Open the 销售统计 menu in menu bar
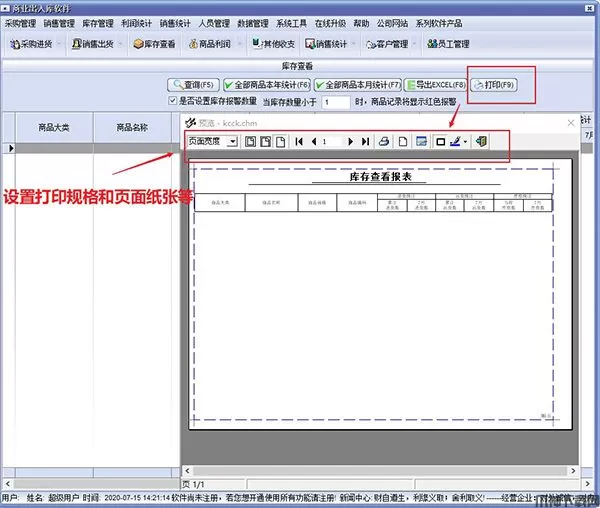This screenshot has height=508, width=600. coord(175,23)
